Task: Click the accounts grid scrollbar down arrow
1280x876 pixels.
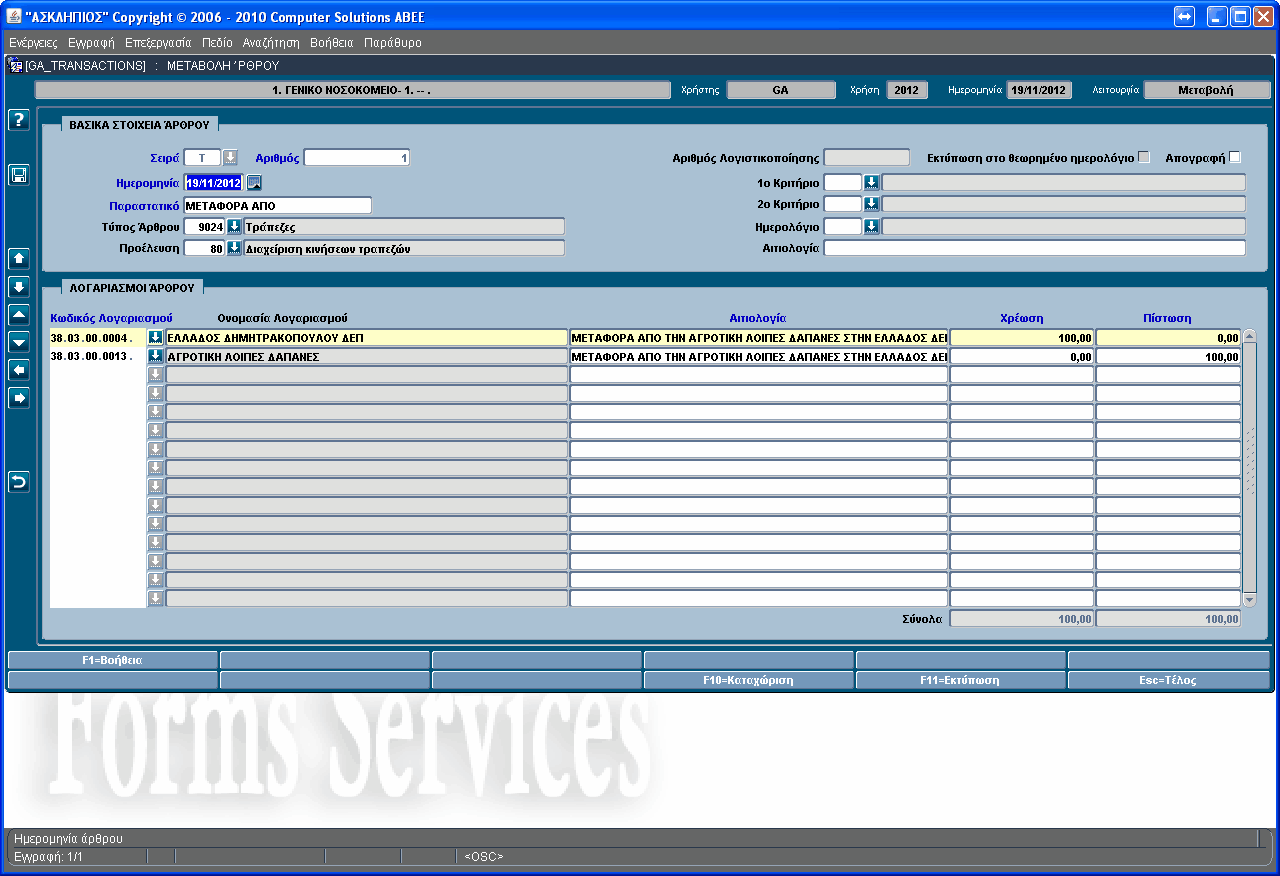Action: tap(1249, 599)
